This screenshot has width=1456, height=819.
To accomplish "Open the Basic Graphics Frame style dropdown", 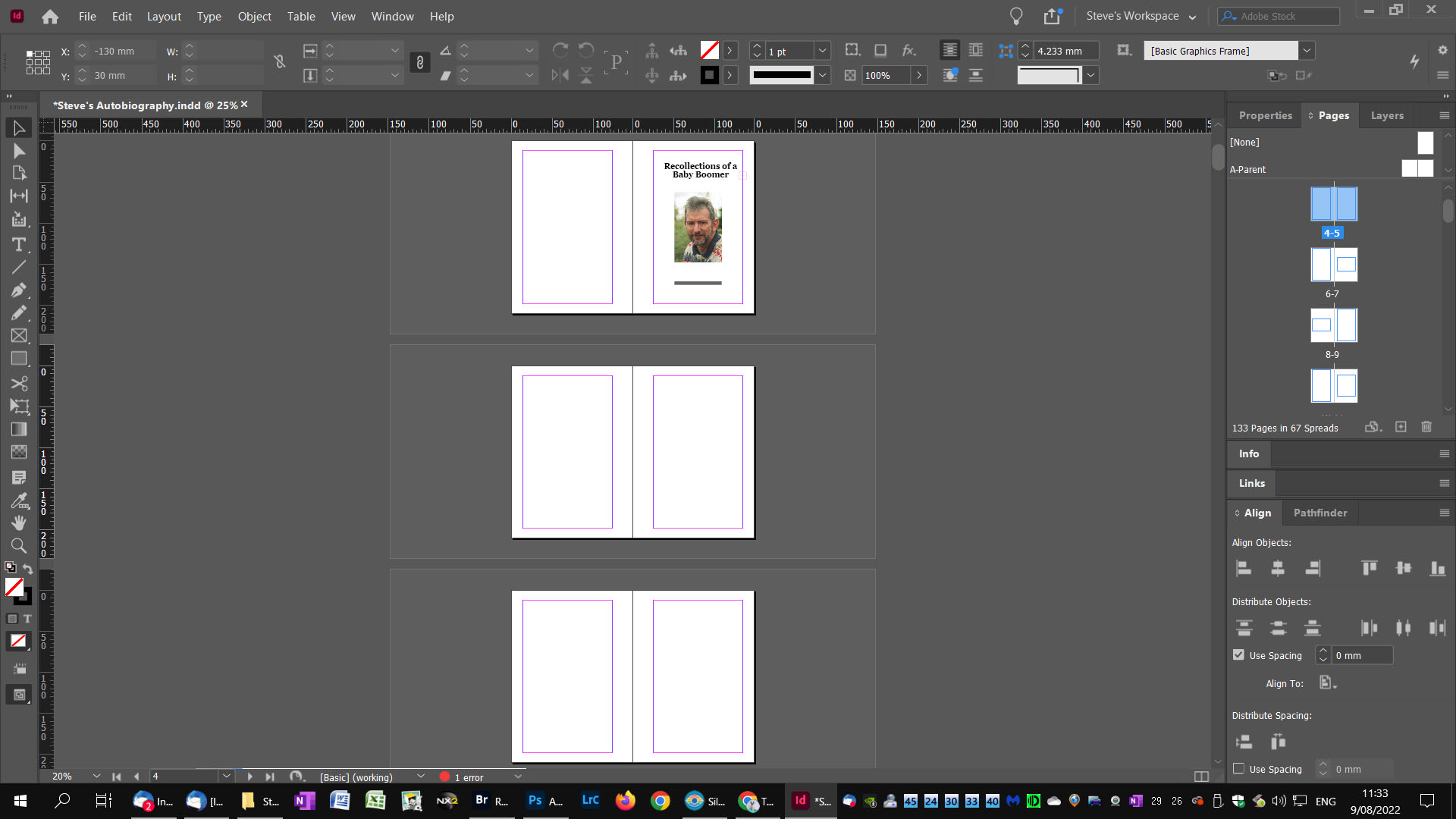I will [x=1307, y=51].
